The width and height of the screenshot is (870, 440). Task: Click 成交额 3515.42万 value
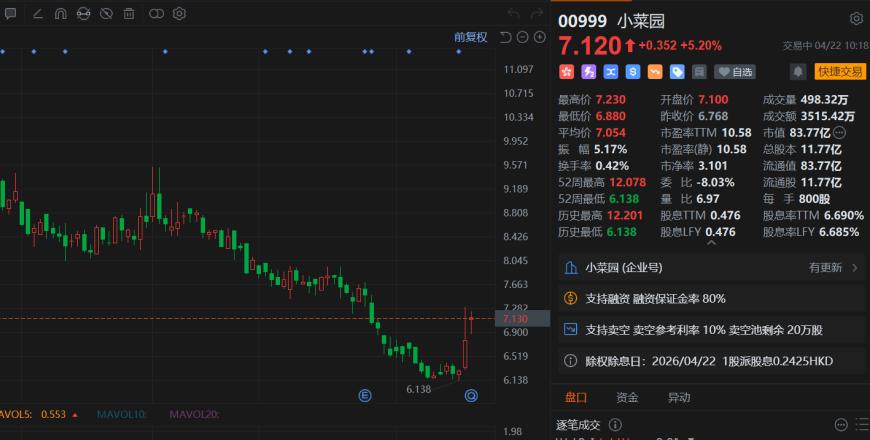click(828, 116)
